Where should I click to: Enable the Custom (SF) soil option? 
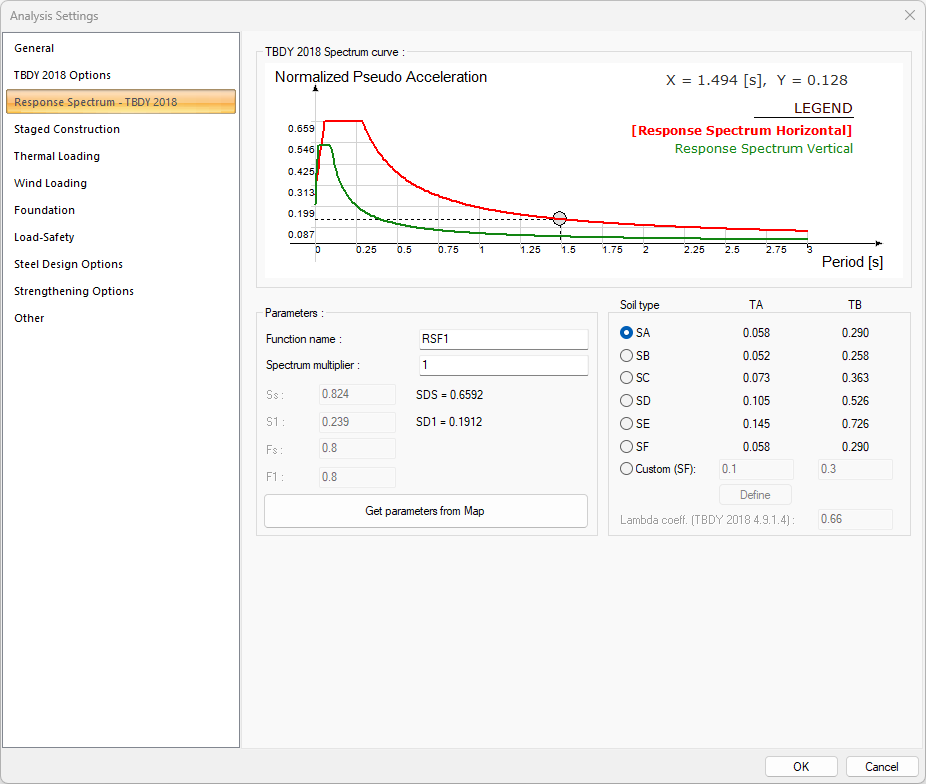click(x=627, y=469)
